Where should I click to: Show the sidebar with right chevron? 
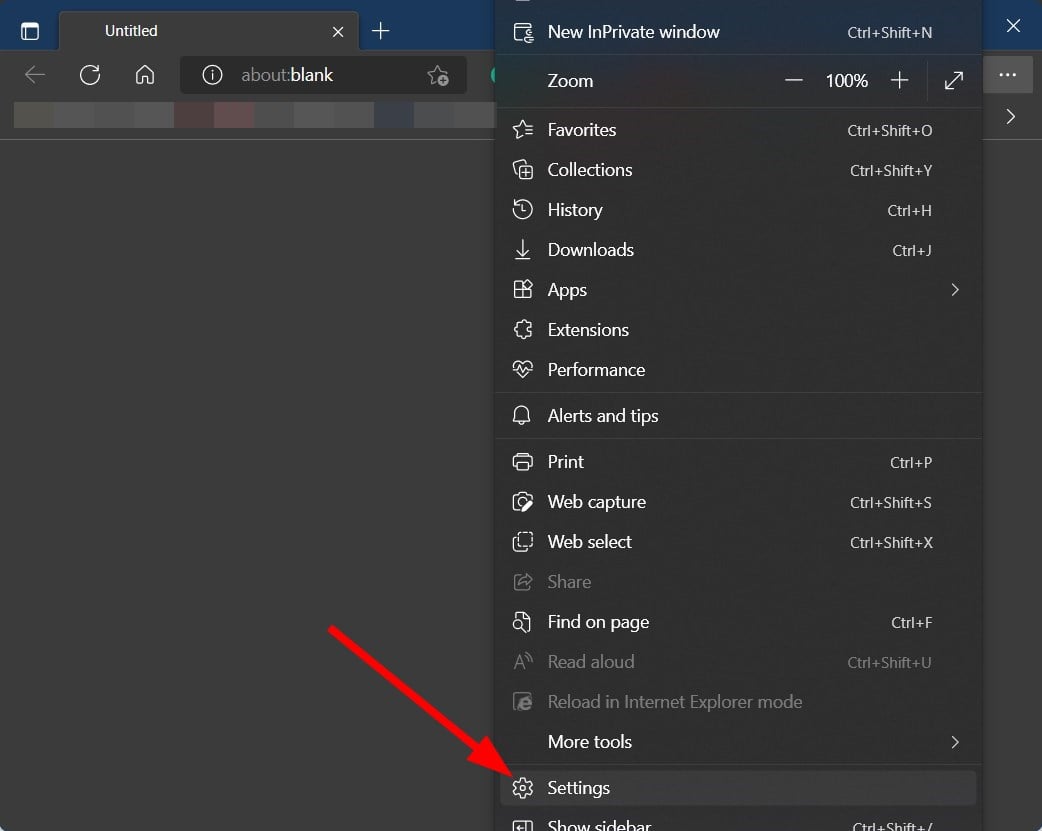click(x=1010, y=116)
